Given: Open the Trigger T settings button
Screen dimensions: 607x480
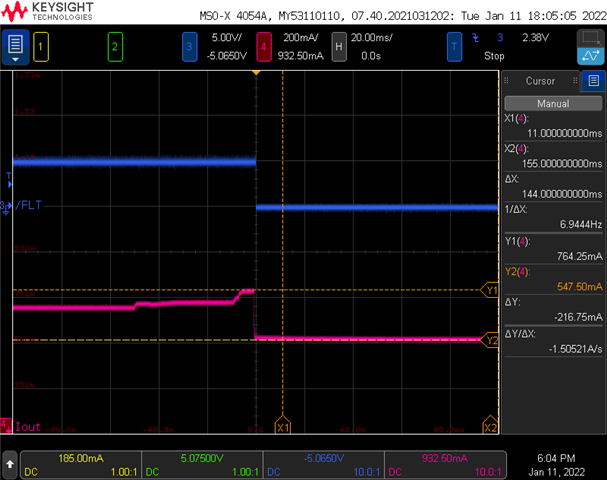Looking at the screenshot, I should click(454, 47).
